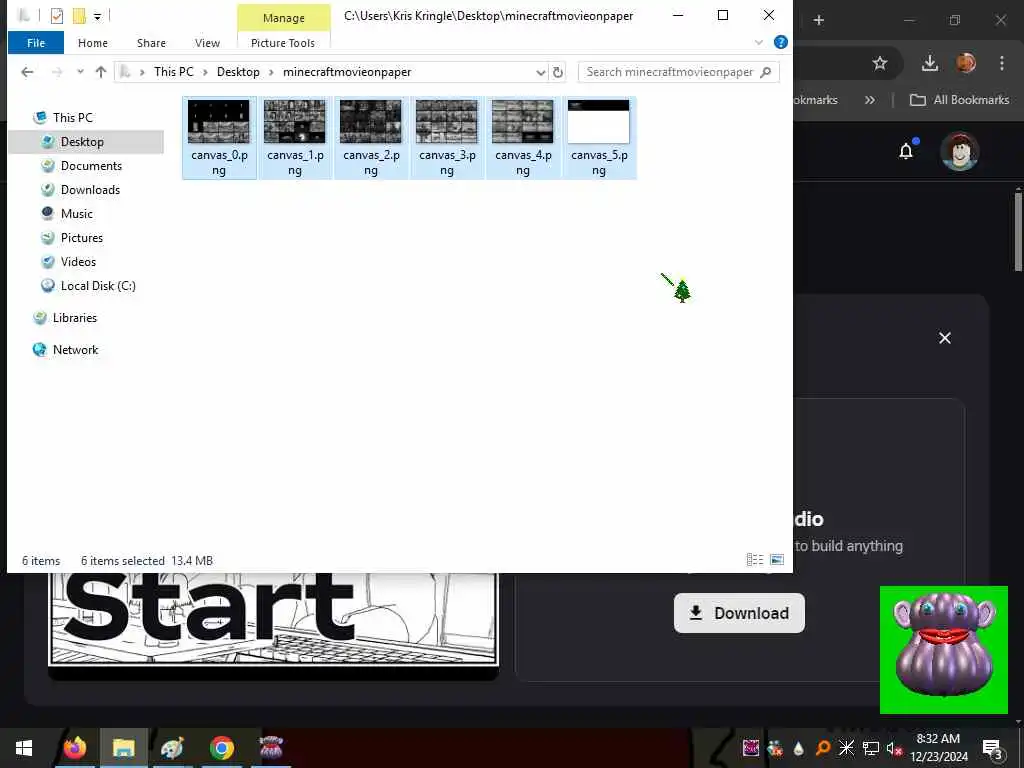Viewport: 1024px width, 768px height.
Task: Click Desktop in the address breadcrumb
Action: click(238, 72)
